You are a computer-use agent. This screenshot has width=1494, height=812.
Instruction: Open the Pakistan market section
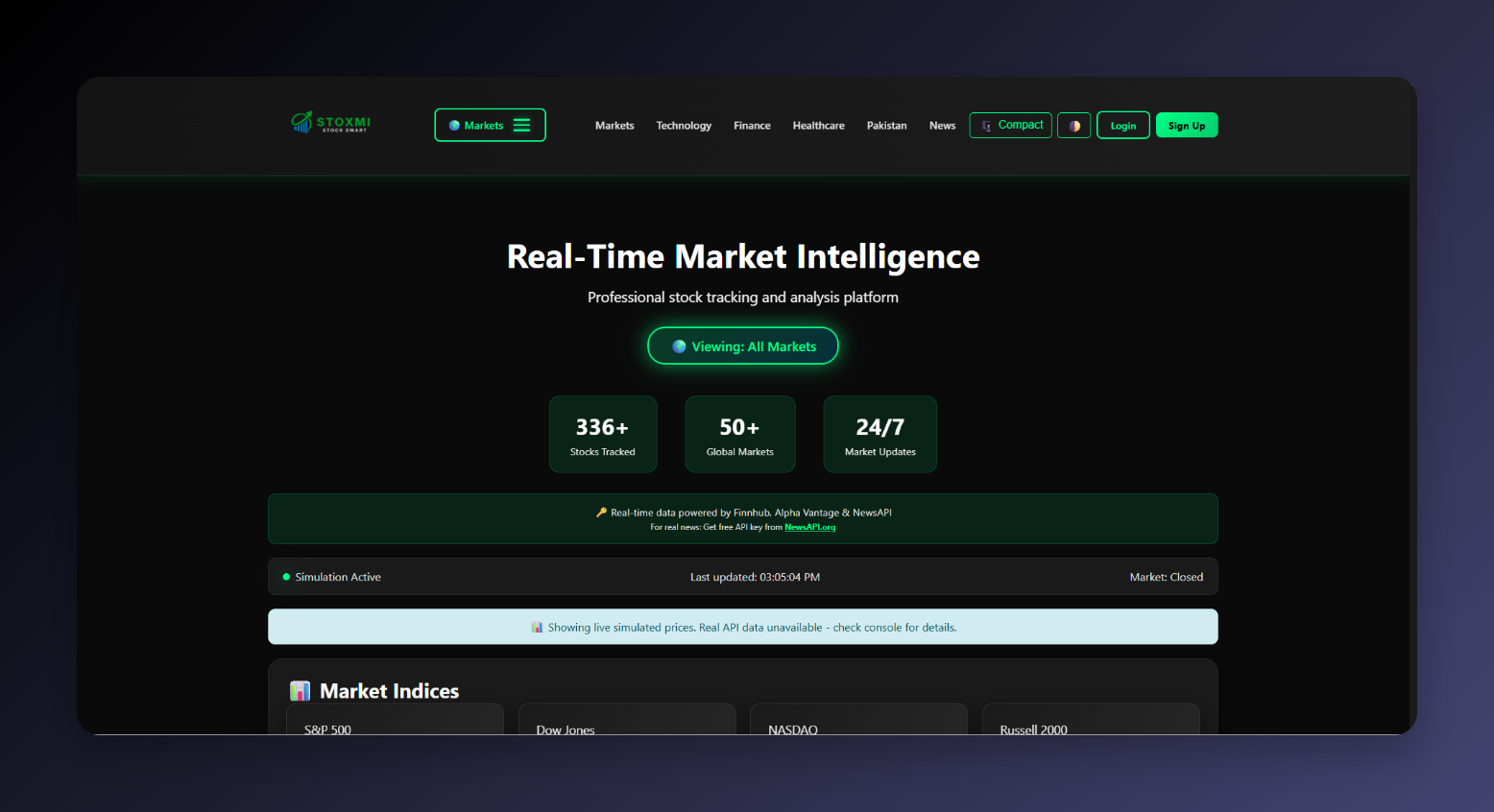[x=886, y=125]
